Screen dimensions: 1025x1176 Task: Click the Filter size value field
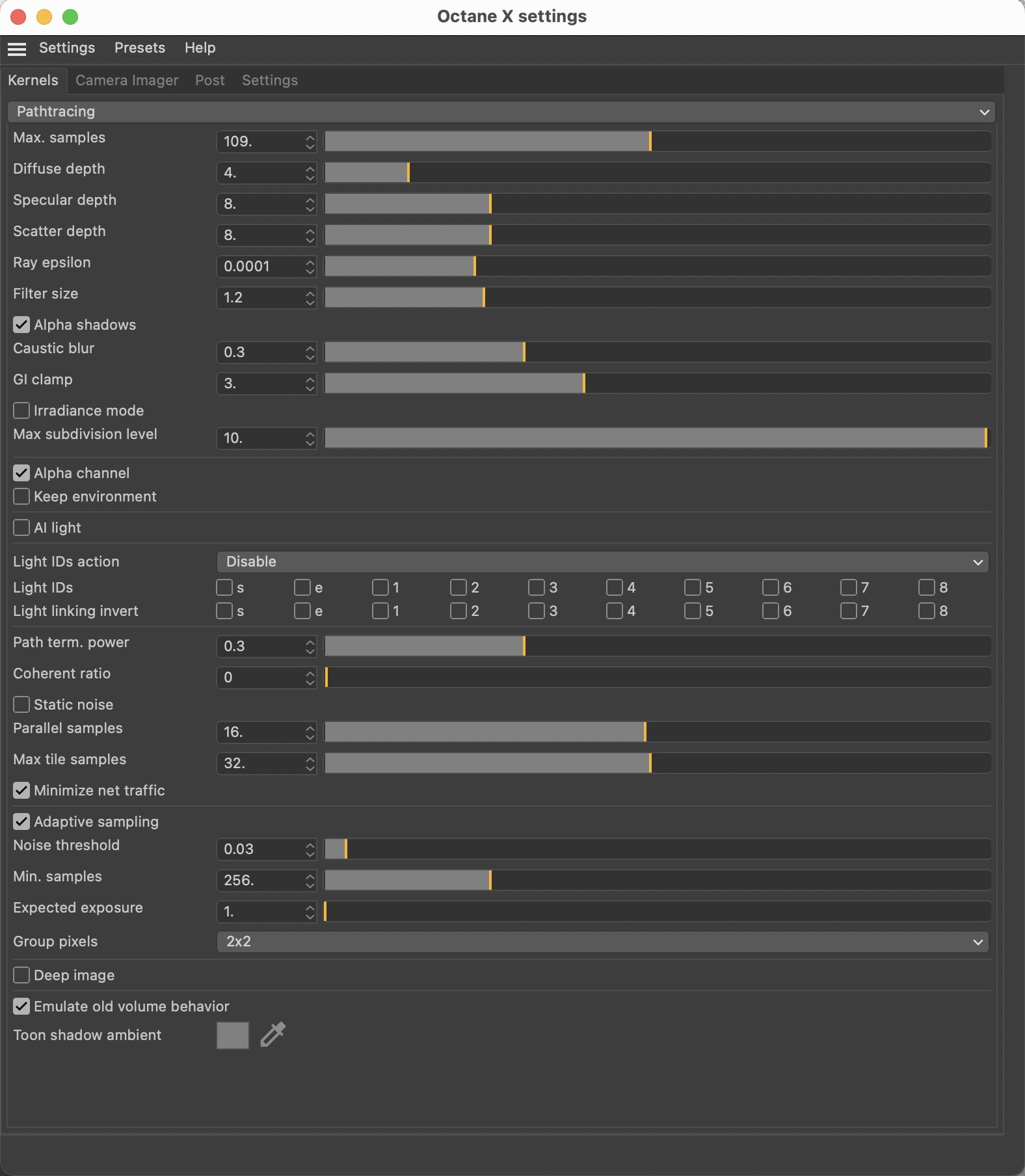tap(260, 297)
